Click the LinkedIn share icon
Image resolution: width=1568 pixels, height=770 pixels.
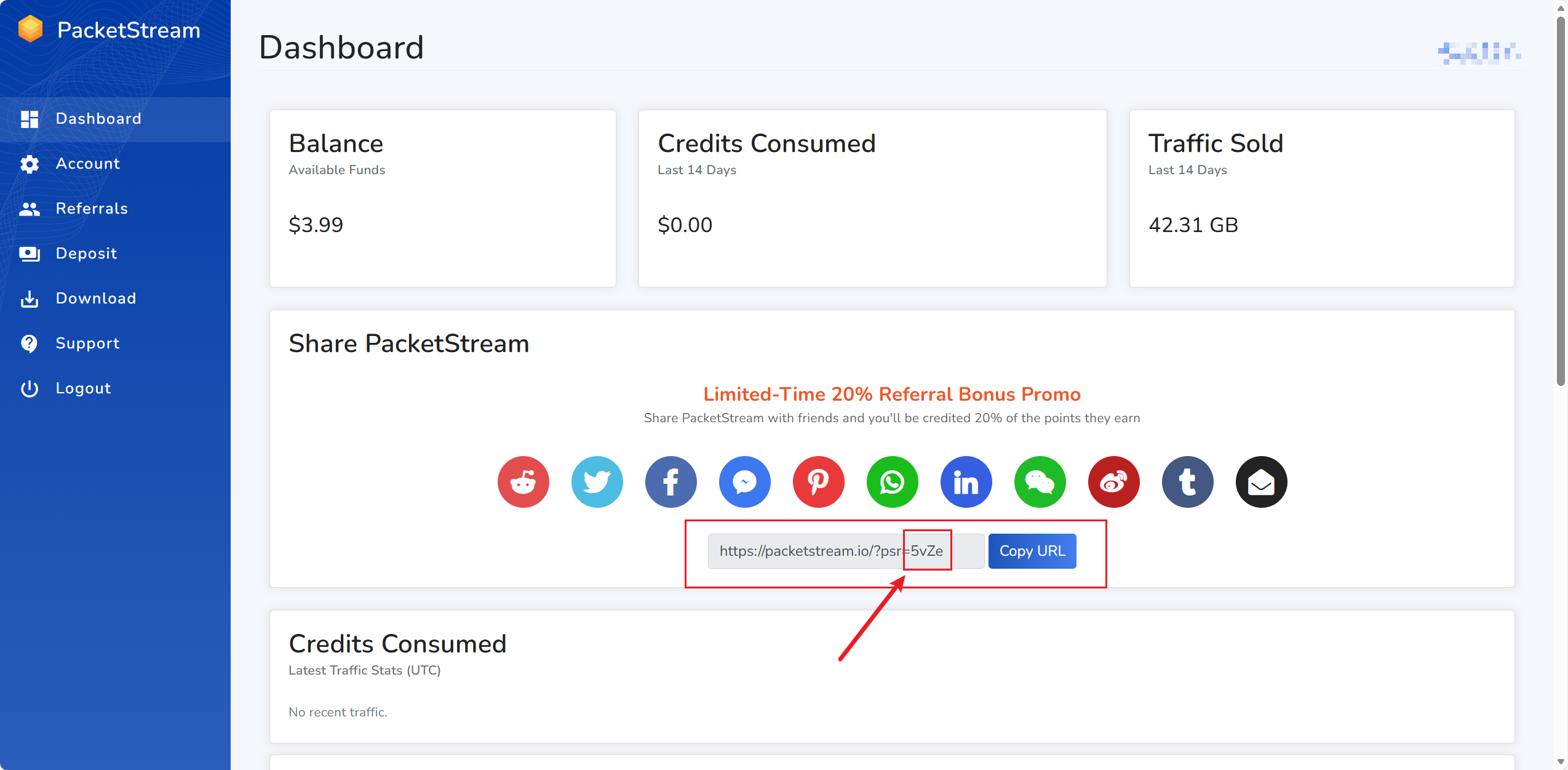[x=966, y=482]
